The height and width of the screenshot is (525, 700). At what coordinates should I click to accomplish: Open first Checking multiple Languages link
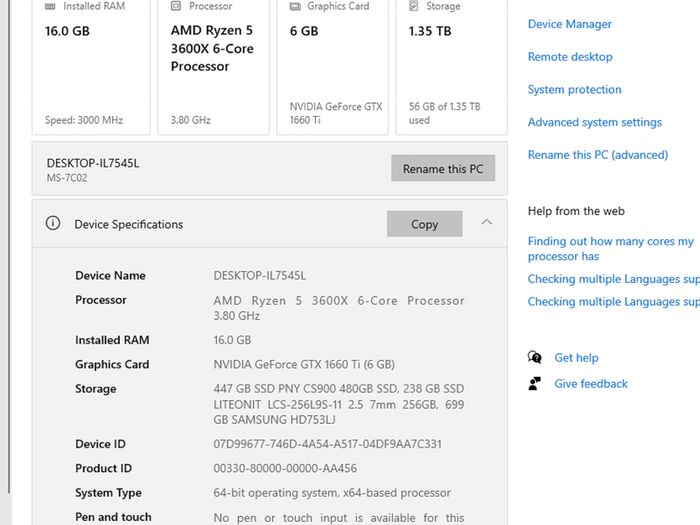point(614,279)
